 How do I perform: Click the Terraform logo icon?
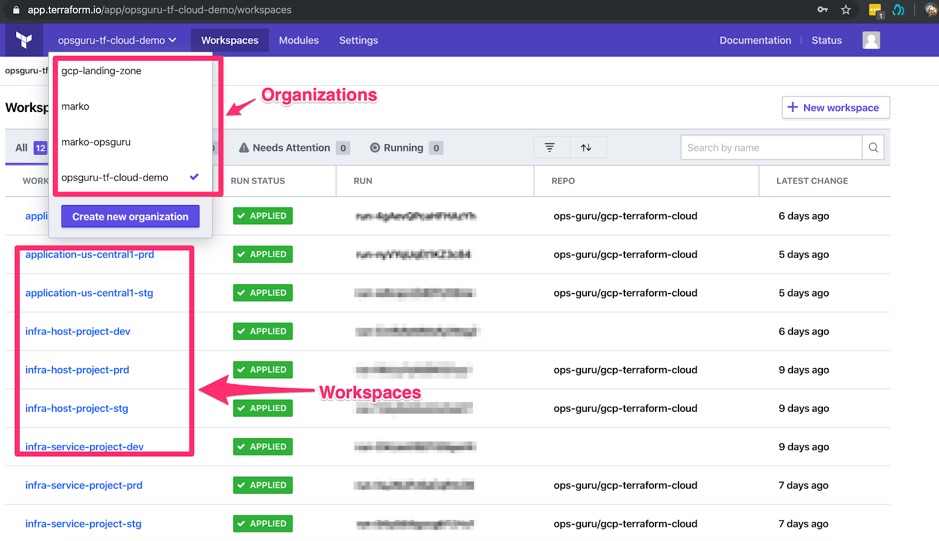(x=24, y=40)
